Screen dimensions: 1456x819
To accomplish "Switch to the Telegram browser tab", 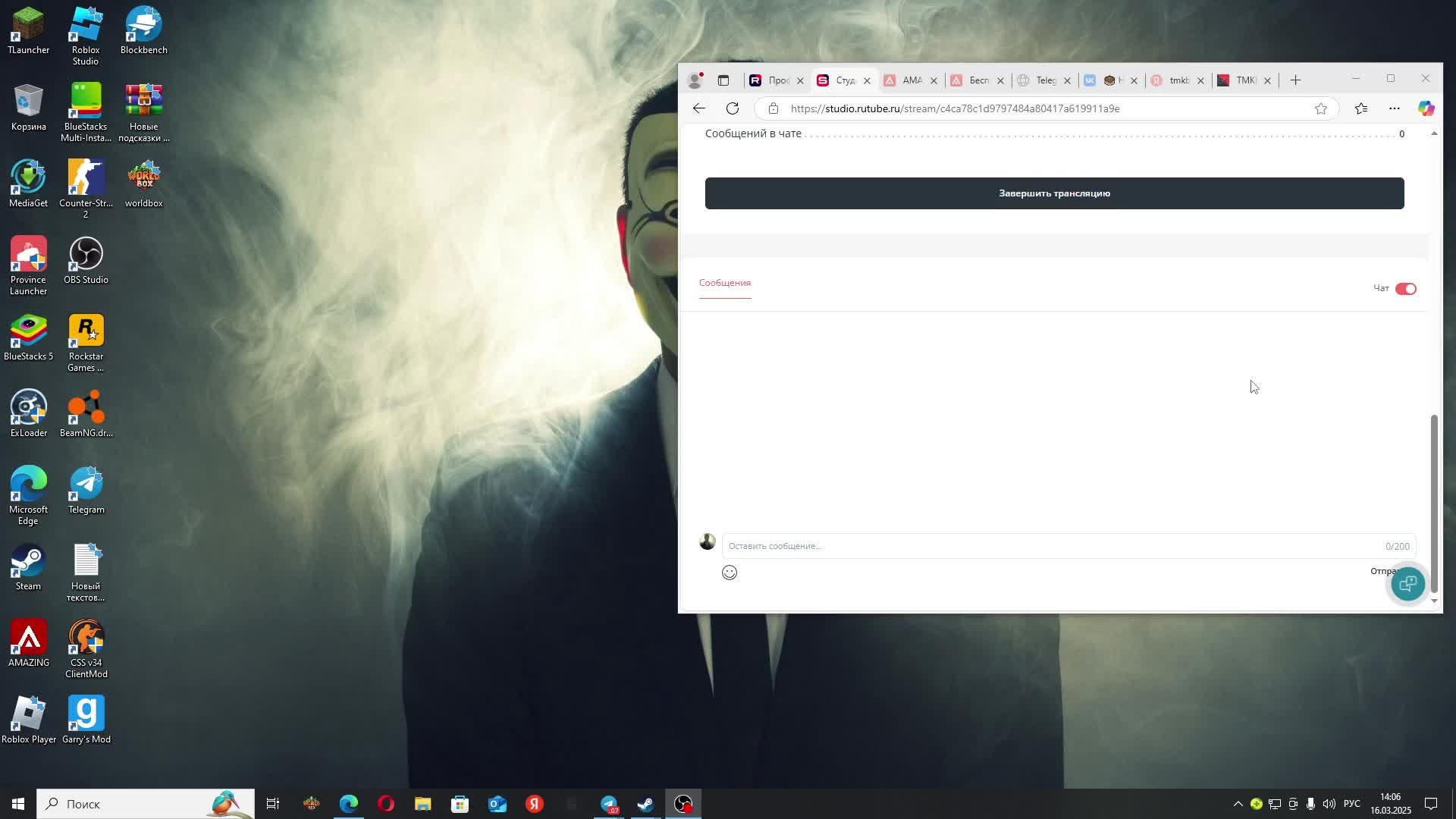I will pyautogui.click(x=1043, y=80).
